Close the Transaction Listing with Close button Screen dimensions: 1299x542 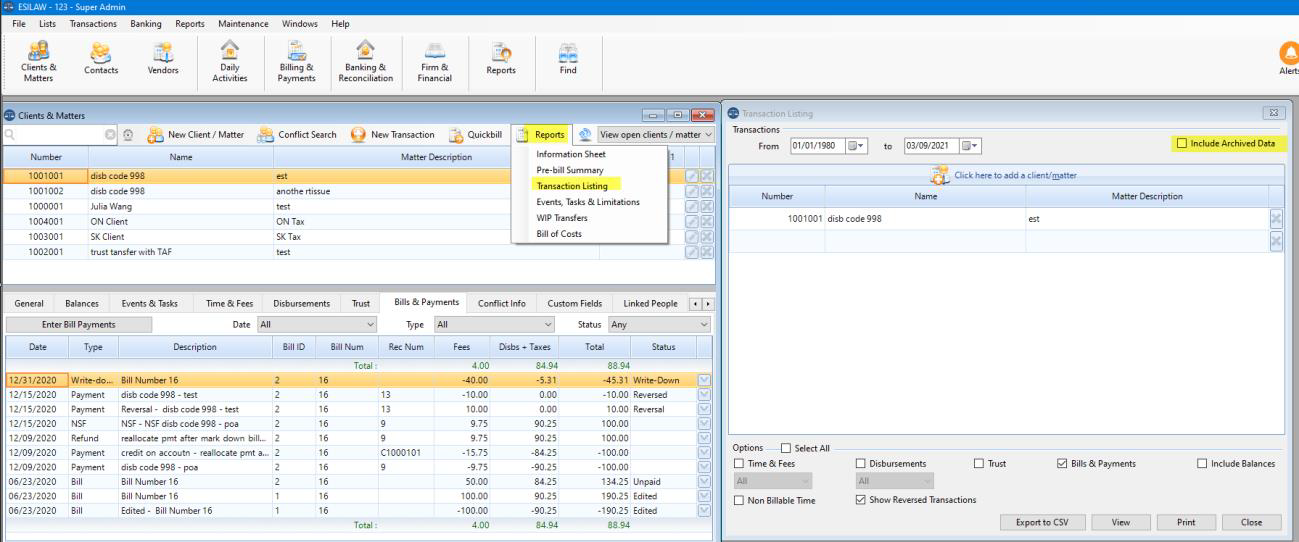tap(1252, 522)
